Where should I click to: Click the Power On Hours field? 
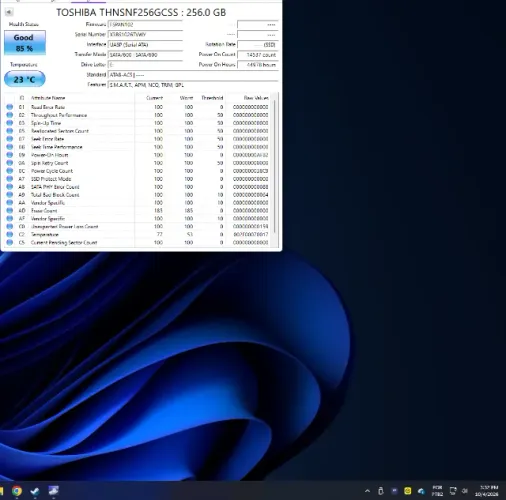[x=258, y=65]
